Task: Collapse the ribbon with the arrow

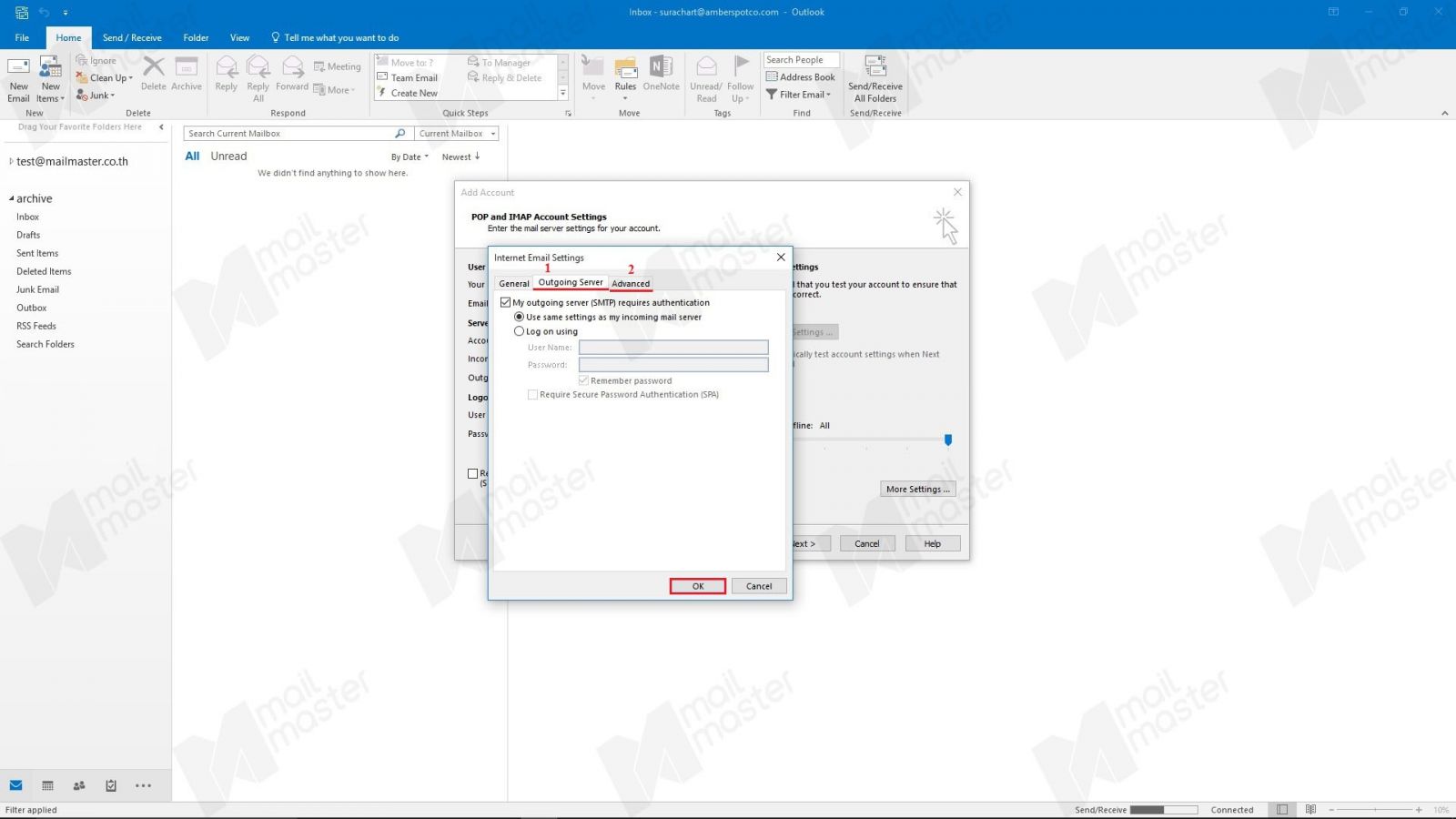Action: (1444, 114)
